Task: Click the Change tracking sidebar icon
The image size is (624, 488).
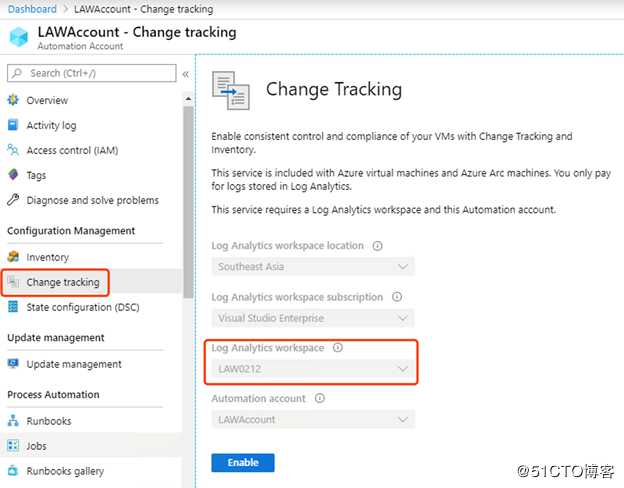Action: tap(13, 281)
